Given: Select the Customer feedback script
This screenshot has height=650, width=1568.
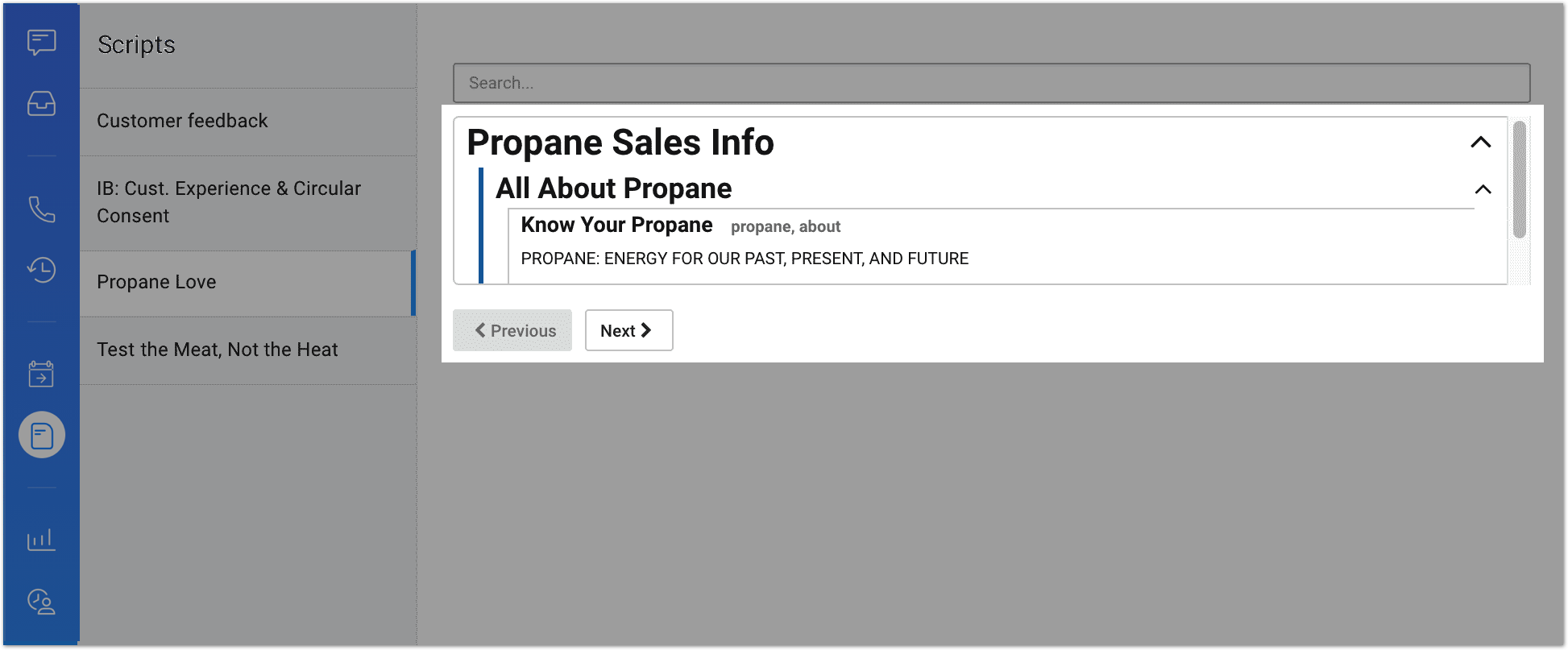Looking at the screenshot, I should coord(182,121).
